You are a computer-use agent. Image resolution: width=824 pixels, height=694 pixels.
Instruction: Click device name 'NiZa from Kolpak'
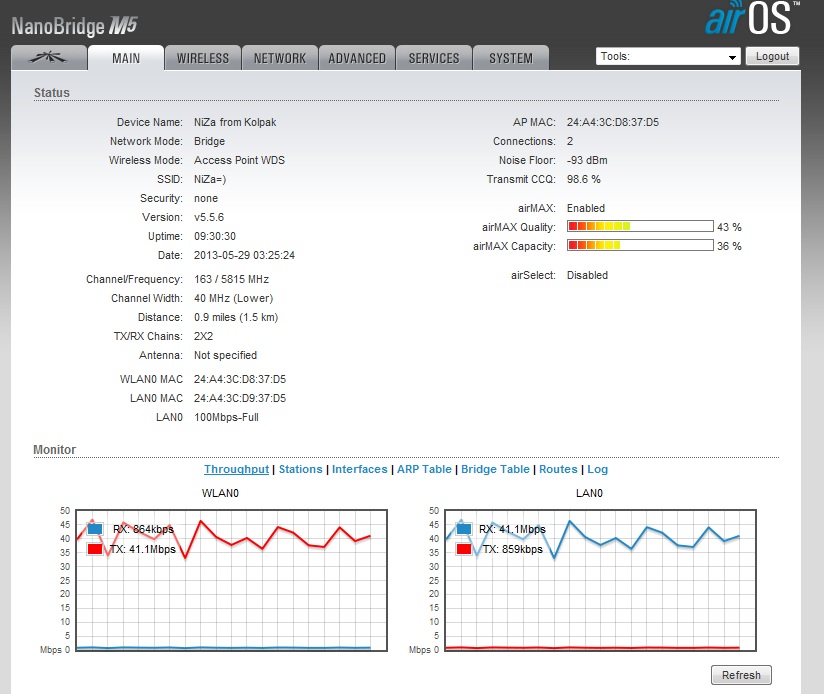click(x=235, y=122)
